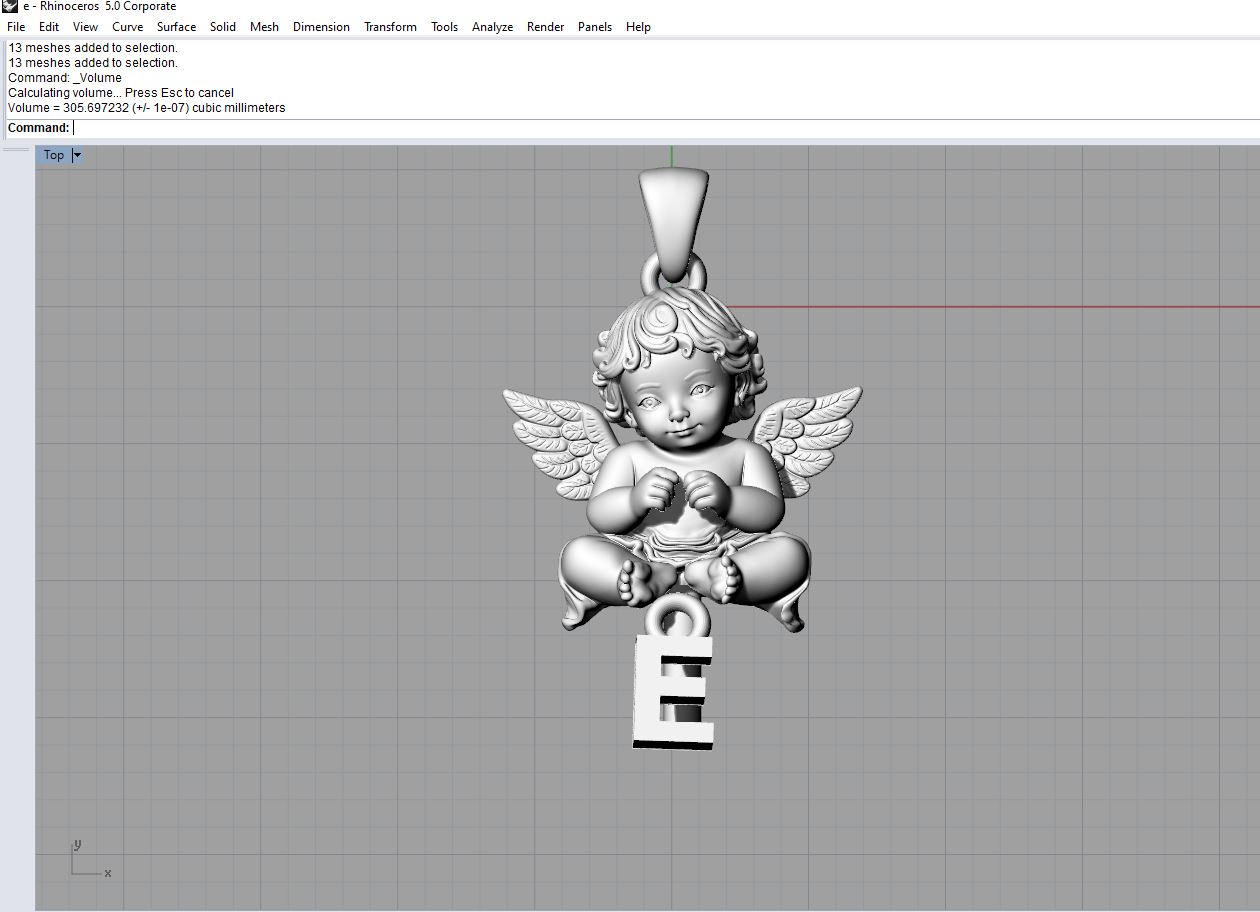Click in the Command input field

point(665,128)
